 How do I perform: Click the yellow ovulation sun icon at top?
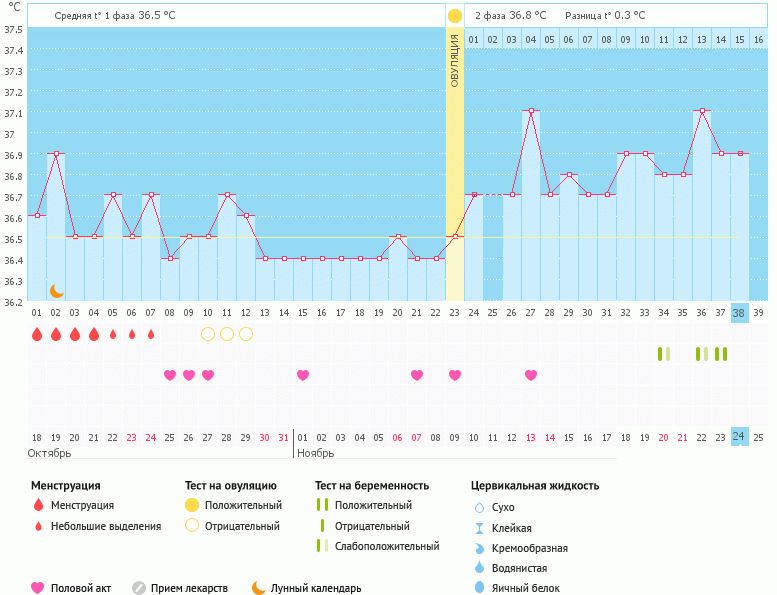[x=455, y=16]
